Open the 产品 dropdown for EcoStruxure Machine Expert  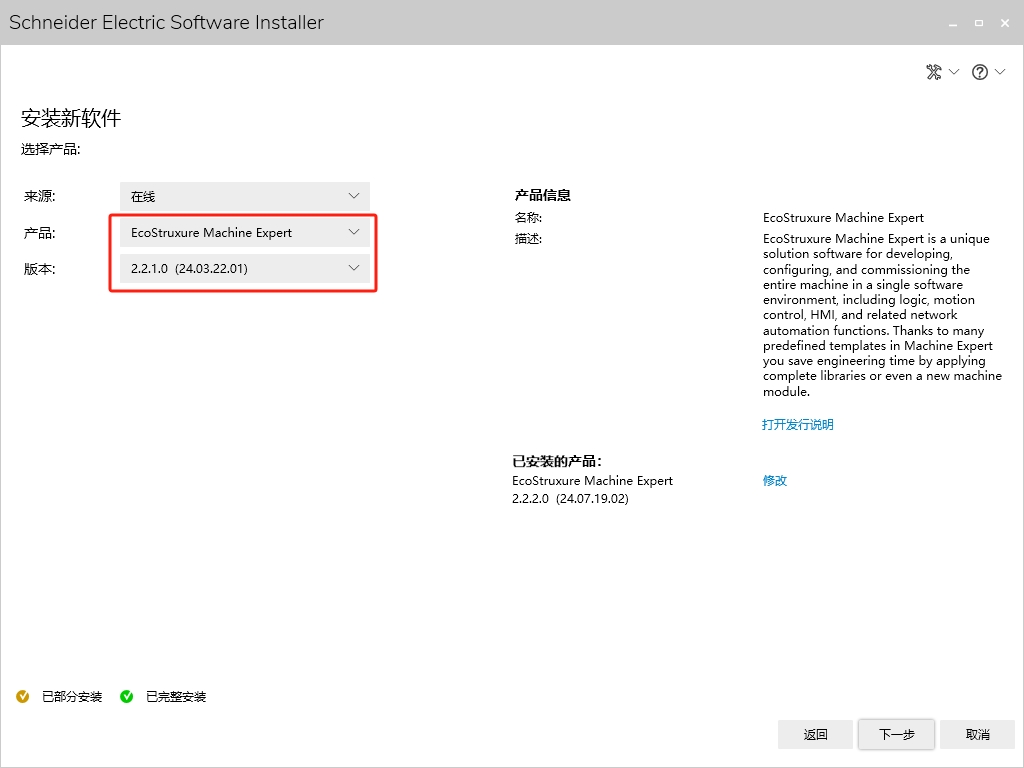pyautogui.click(x=244, y=232)
